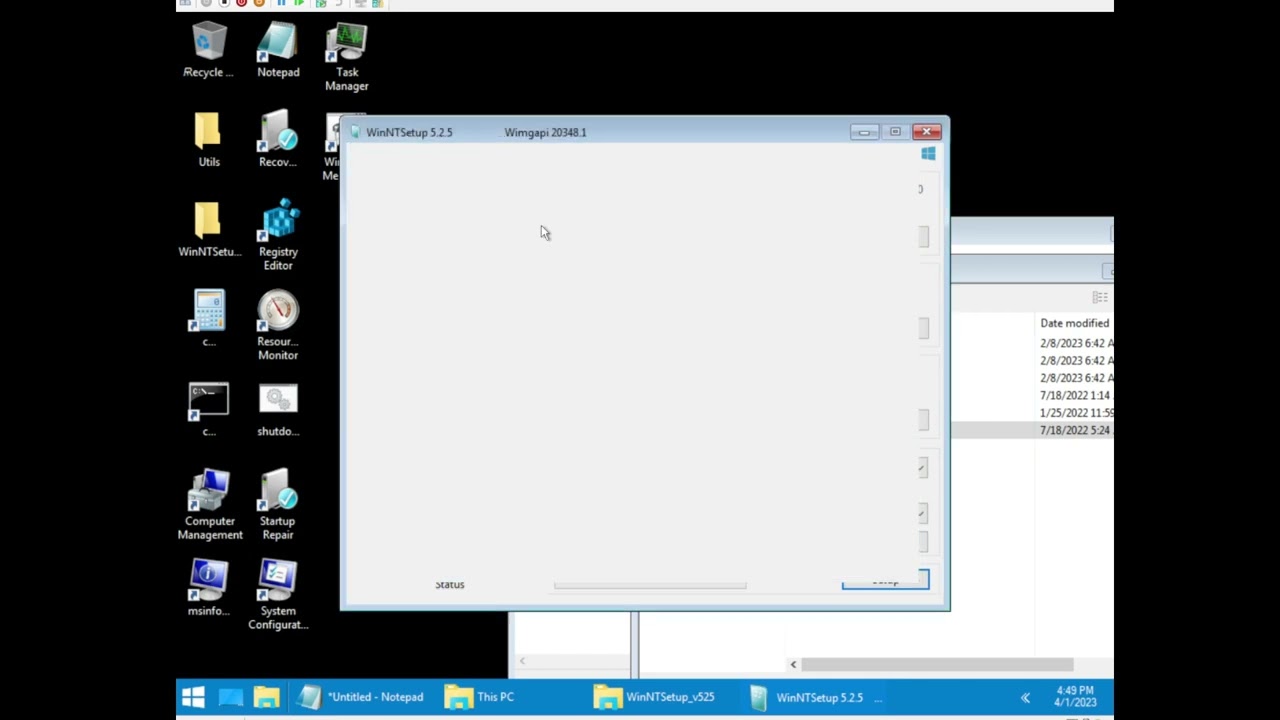Launch the Startup Repair shortcut
This screenshot has width=1280, height=720.
tap(278, 505)
